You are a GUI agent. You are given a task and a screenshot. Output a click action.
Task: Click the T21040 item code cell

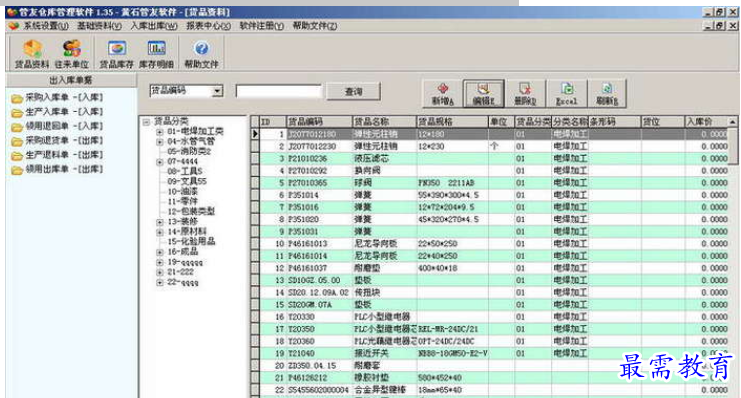point(319,354)
